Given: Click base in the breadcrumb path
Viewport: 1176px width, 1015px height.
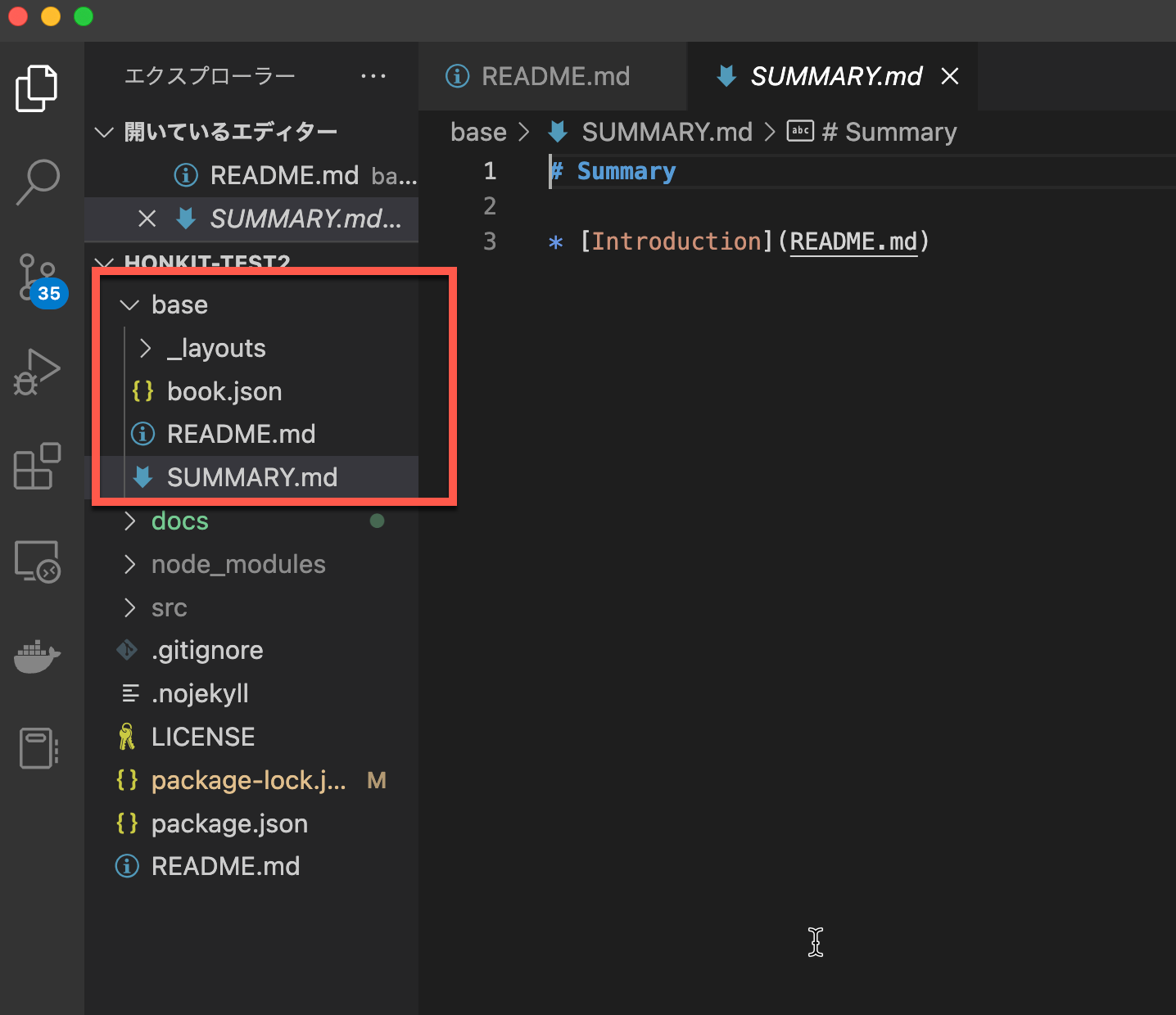Looking at the screenshot, I should (478, 132).
